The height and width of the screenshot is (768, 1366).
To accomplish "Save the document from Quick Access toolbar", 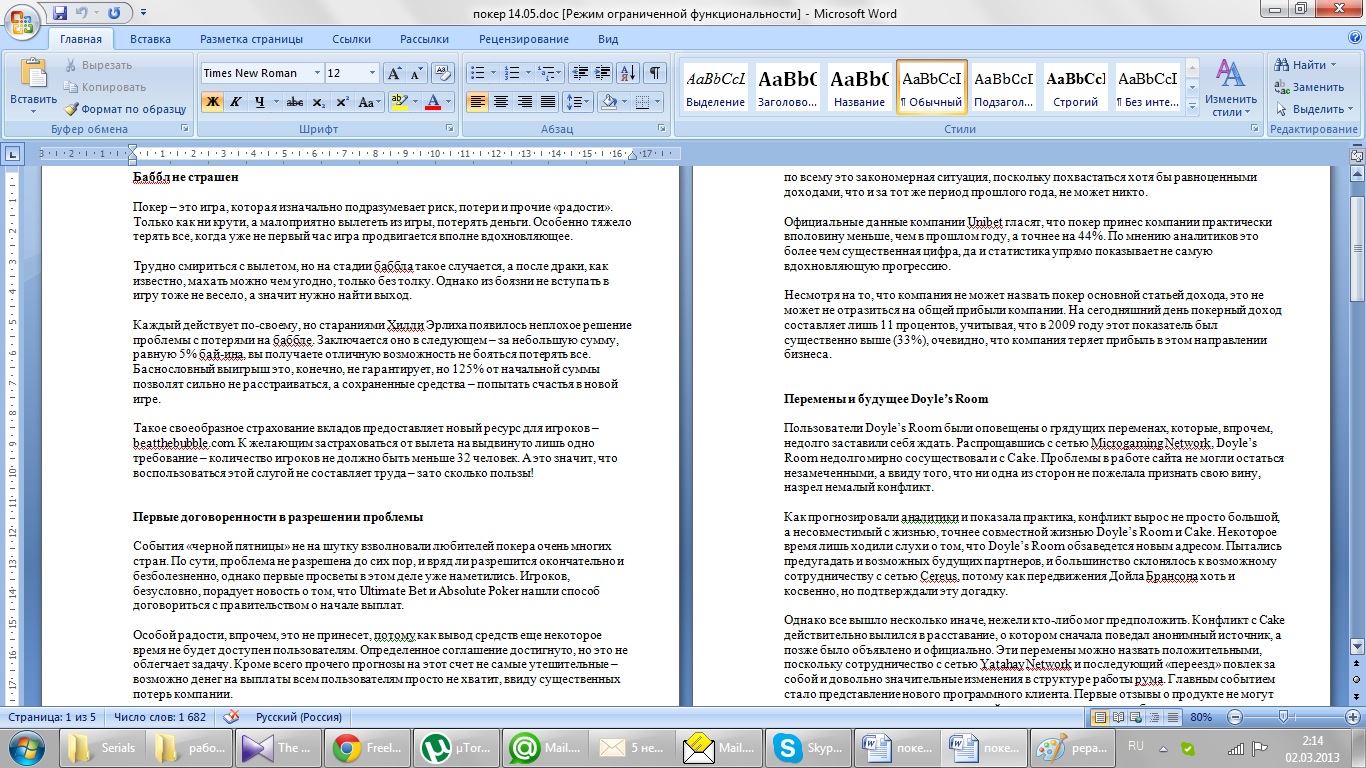I will [x=60, y=13].
